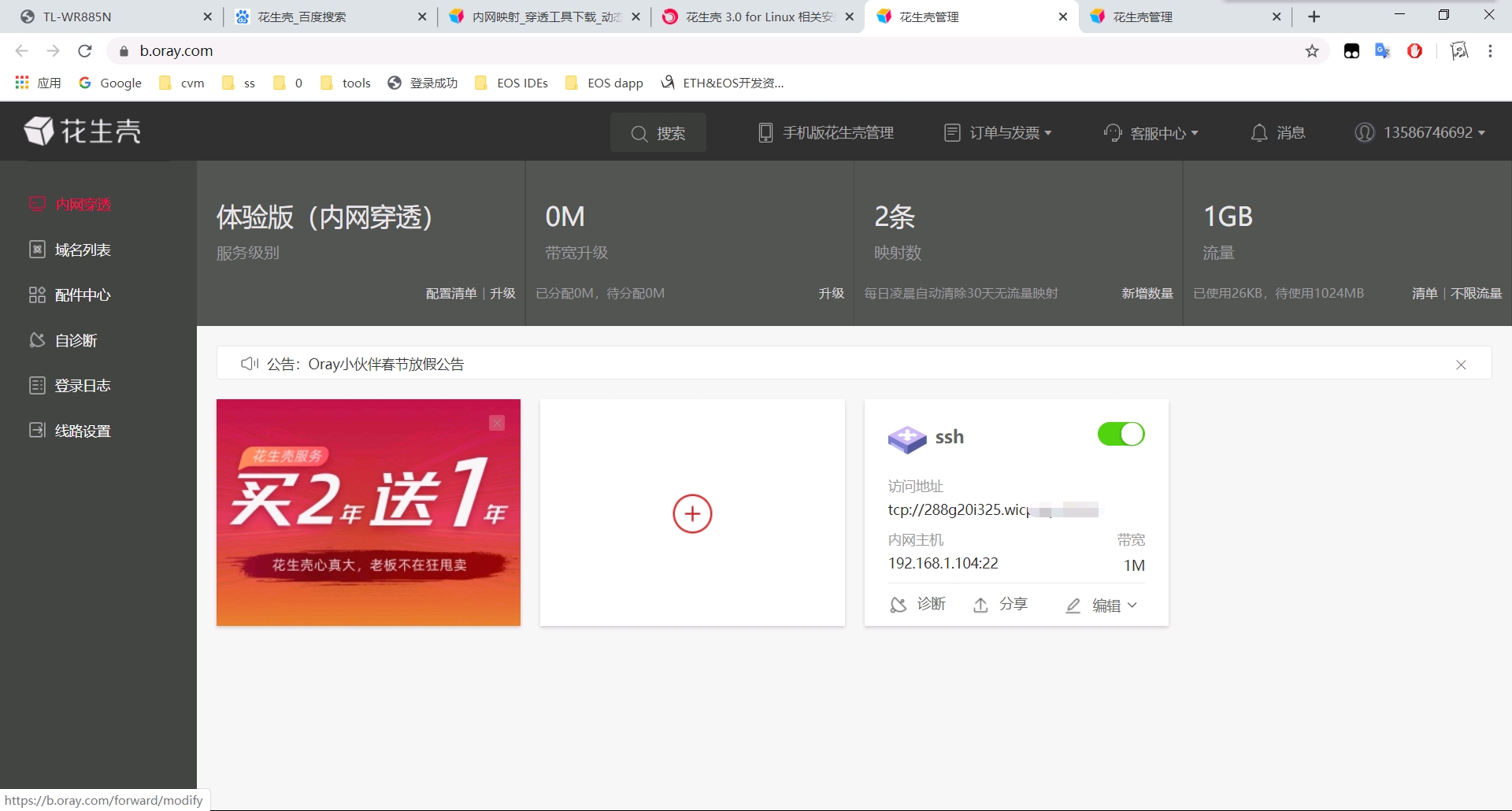Image resolution: width=1512 pixels, height=811 pixels.
Task: Click the profile avatar icon in toolbar
Action: pos(1459,51)
